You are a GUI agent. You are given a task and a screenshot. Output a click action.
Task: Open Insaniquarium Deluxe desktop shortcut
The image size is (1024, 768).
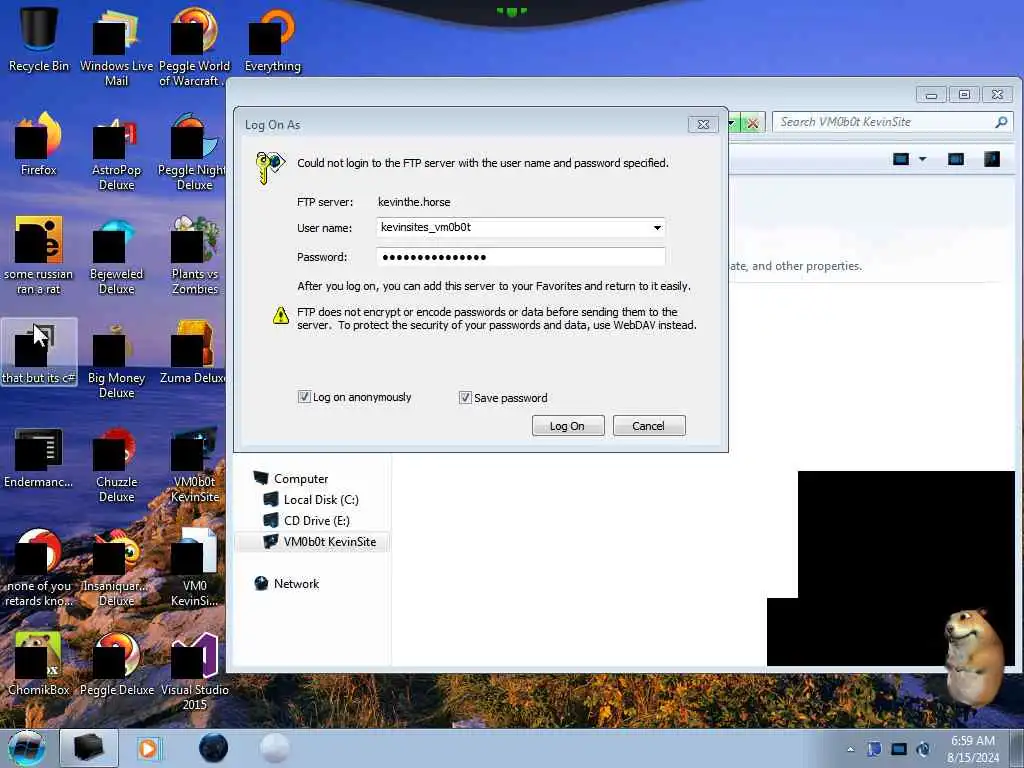[116, 568]
